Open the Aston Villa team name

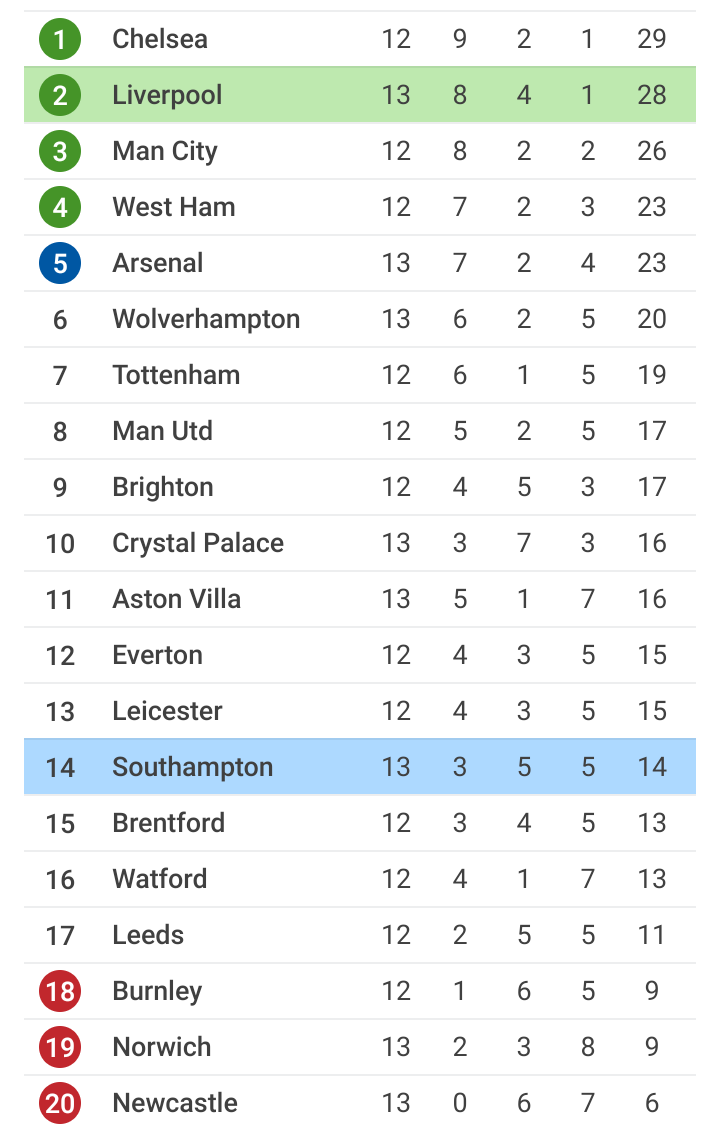click(176, 599)
